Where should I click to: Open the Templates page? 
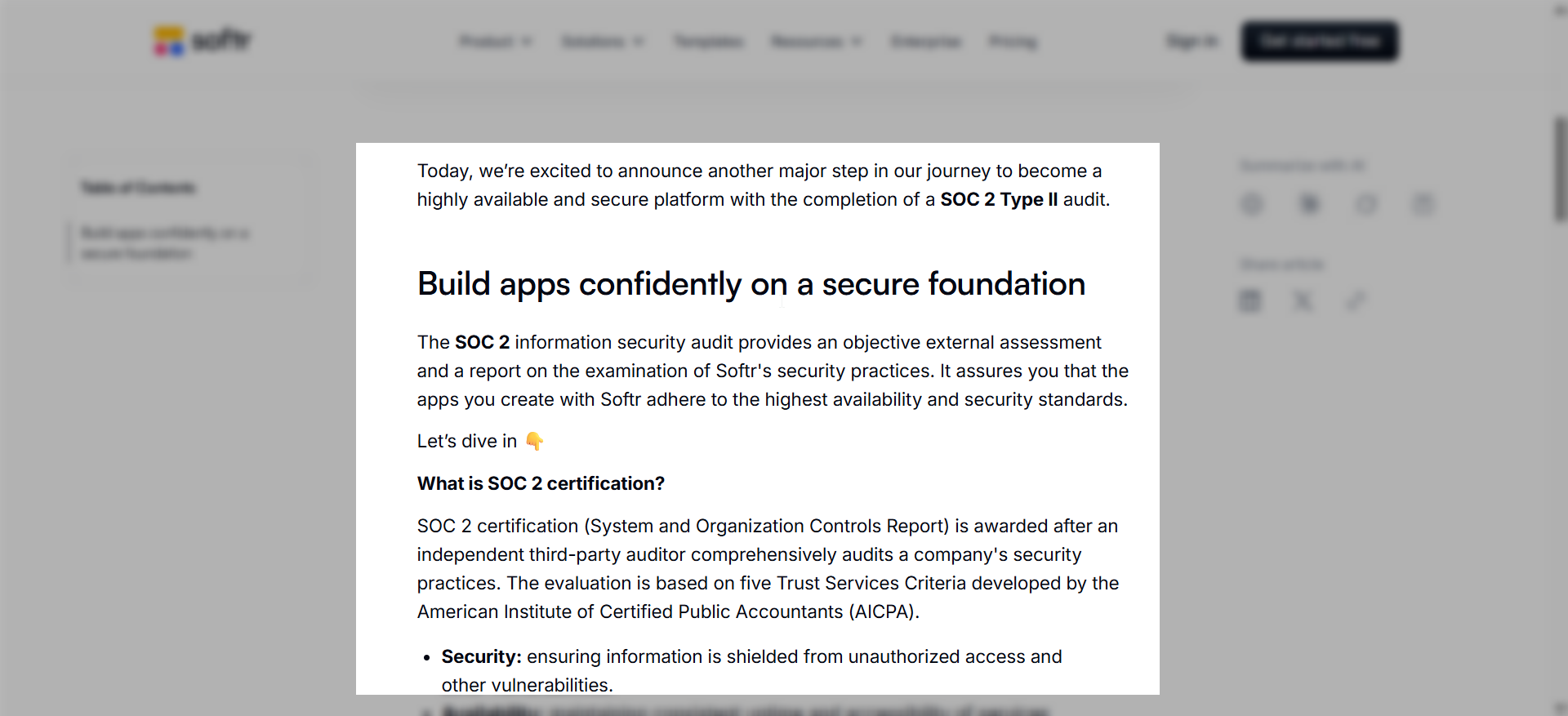coord(708,42)
